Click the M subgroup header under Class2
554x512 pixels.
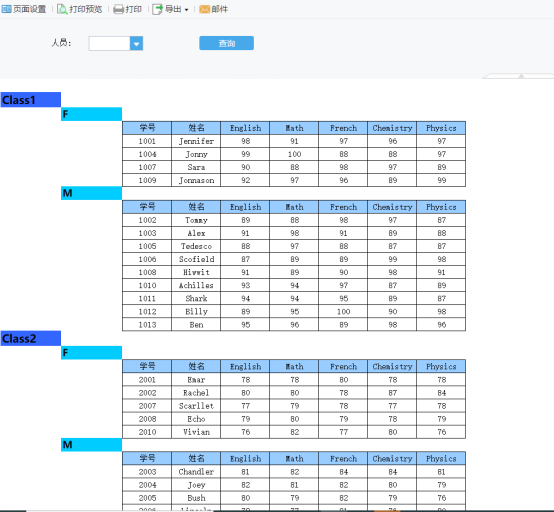click(x=92, y=445)
